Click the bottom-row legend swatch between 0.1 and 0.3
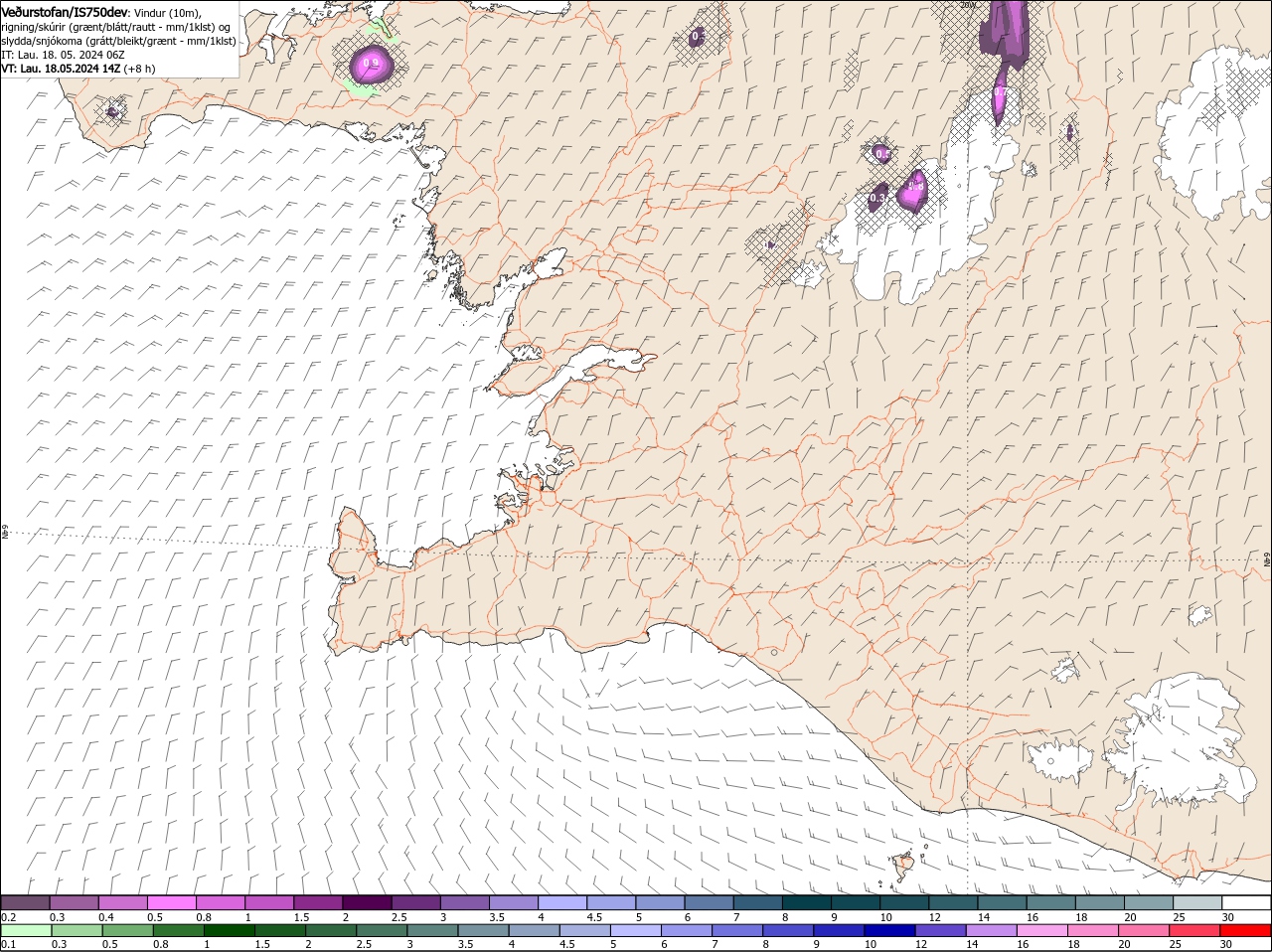Screen dimensions: 1272x952 click(x=26, y=930)
